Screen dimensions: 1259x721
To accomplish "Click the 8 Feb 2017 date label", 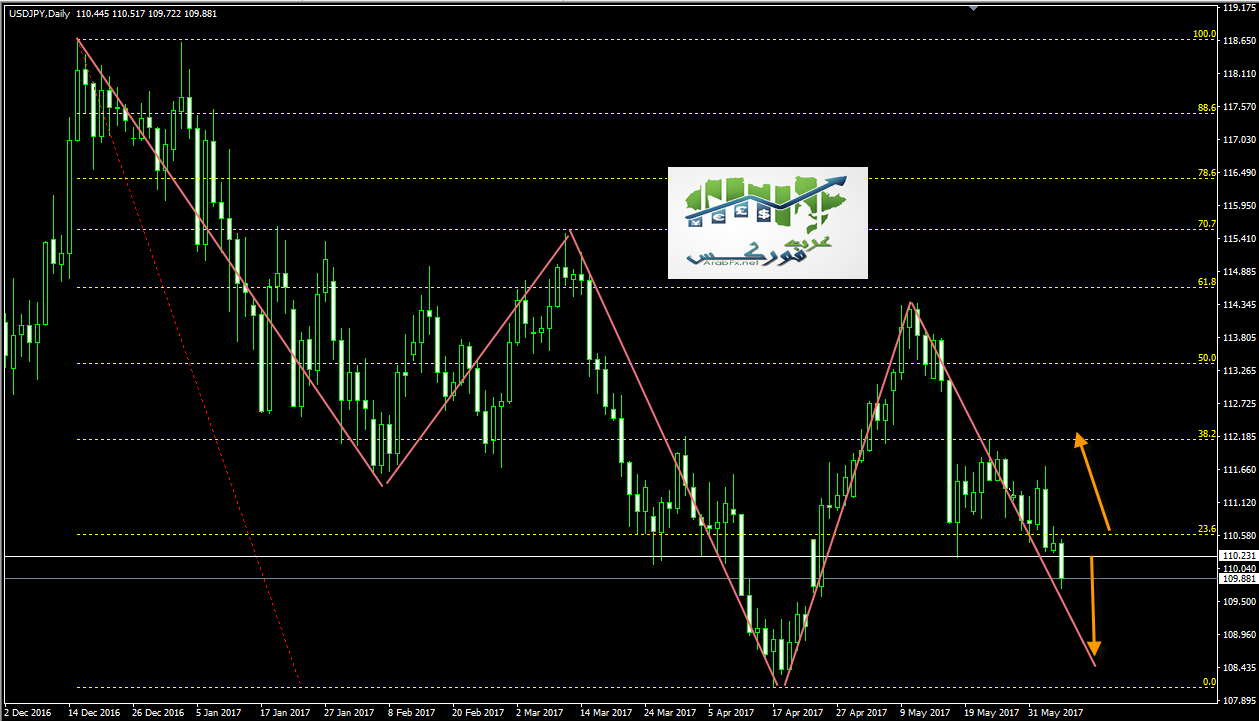I will (412, 713).
